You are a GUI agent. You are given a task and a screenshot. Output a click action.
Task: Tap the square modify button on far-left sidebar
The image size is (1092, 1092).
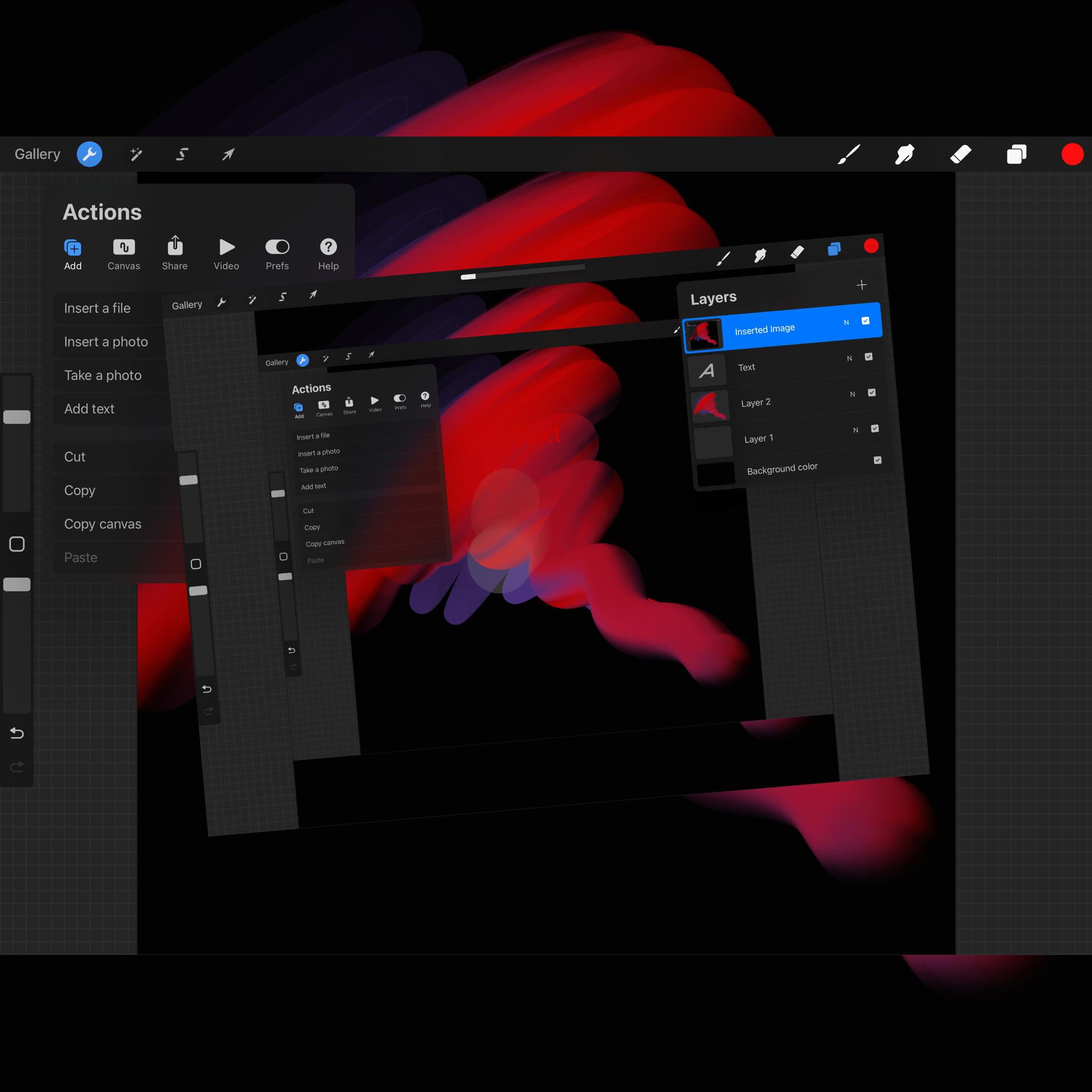pyautogui.click(x=17, y=544)
